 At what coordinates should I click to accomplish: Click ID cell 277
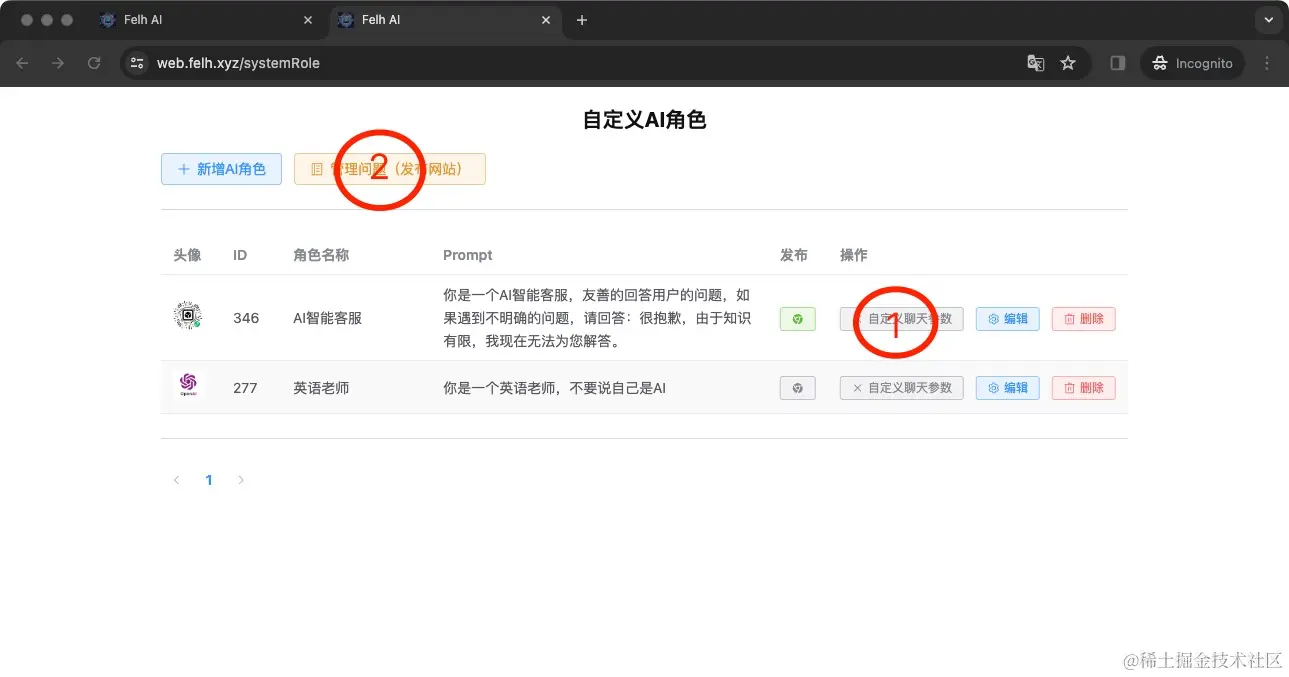(x=245, y=388)
